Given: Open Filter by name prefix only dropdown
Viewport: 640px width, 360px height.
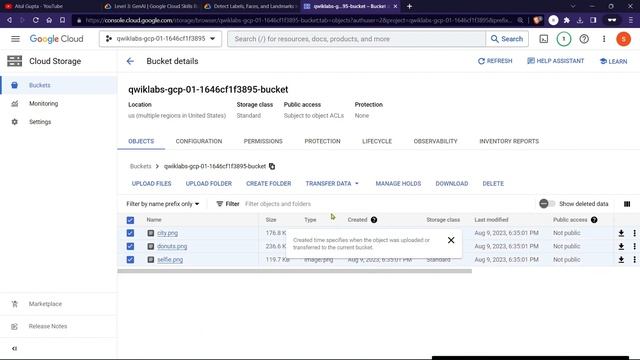Looking at the screenshot, I should click(163, 204).
